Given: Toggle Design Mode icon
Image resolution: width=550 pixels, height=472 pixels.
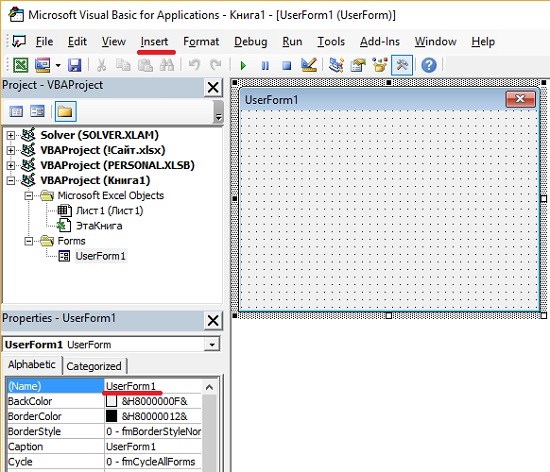Looking at the screenshot, I should coord(309,65).
